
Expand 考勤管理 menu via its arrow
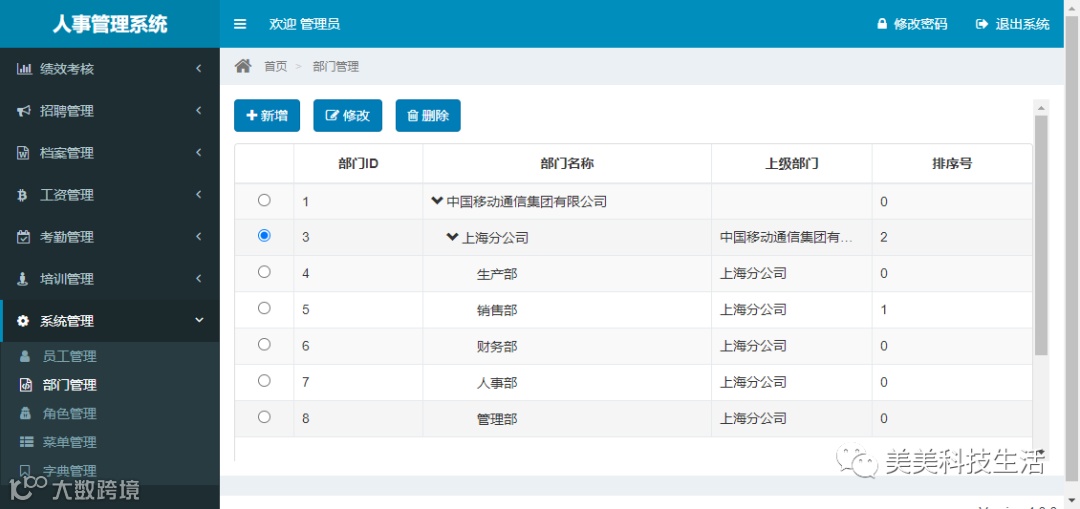click(x=198, y=237)
